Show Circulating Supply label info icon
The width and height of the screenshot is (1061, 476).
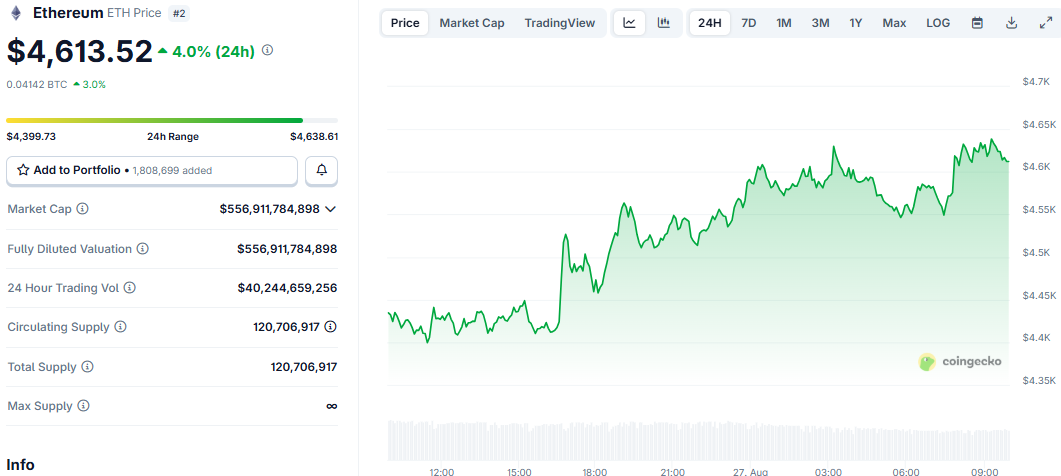click(120, 327)
